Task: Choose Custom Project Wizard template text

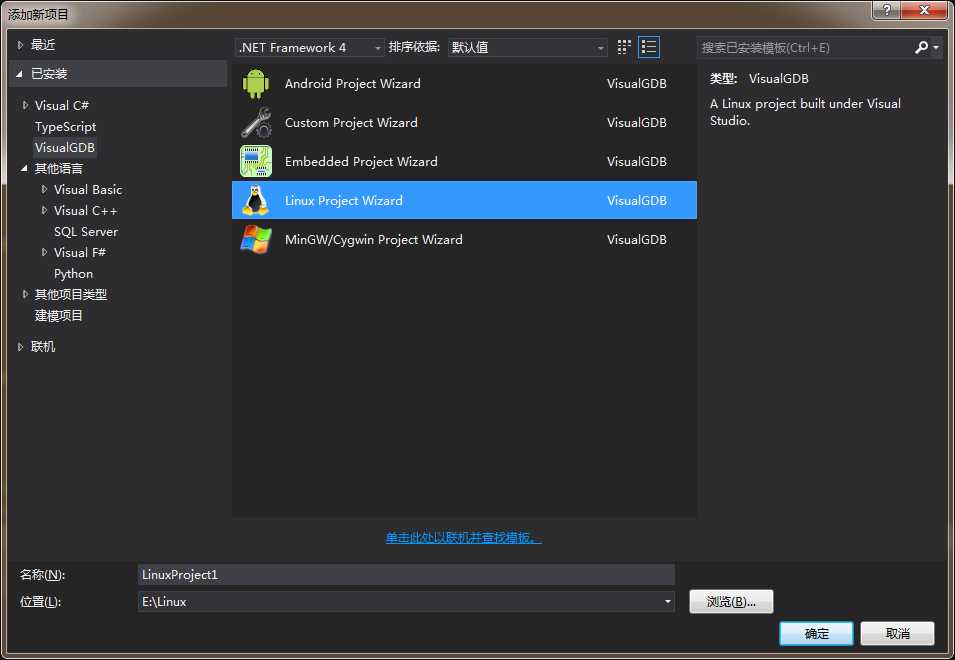Action: click(351, 122)
